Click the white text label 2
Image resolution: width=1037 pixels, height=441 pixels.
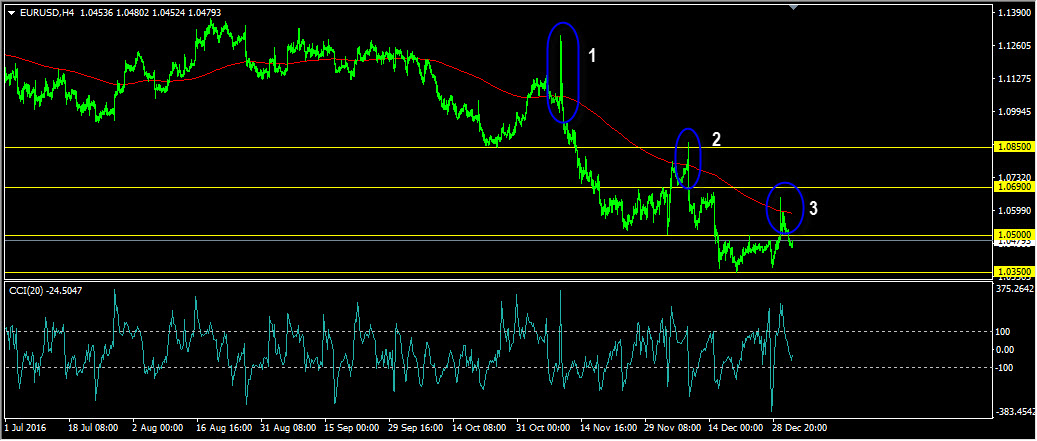716,138
